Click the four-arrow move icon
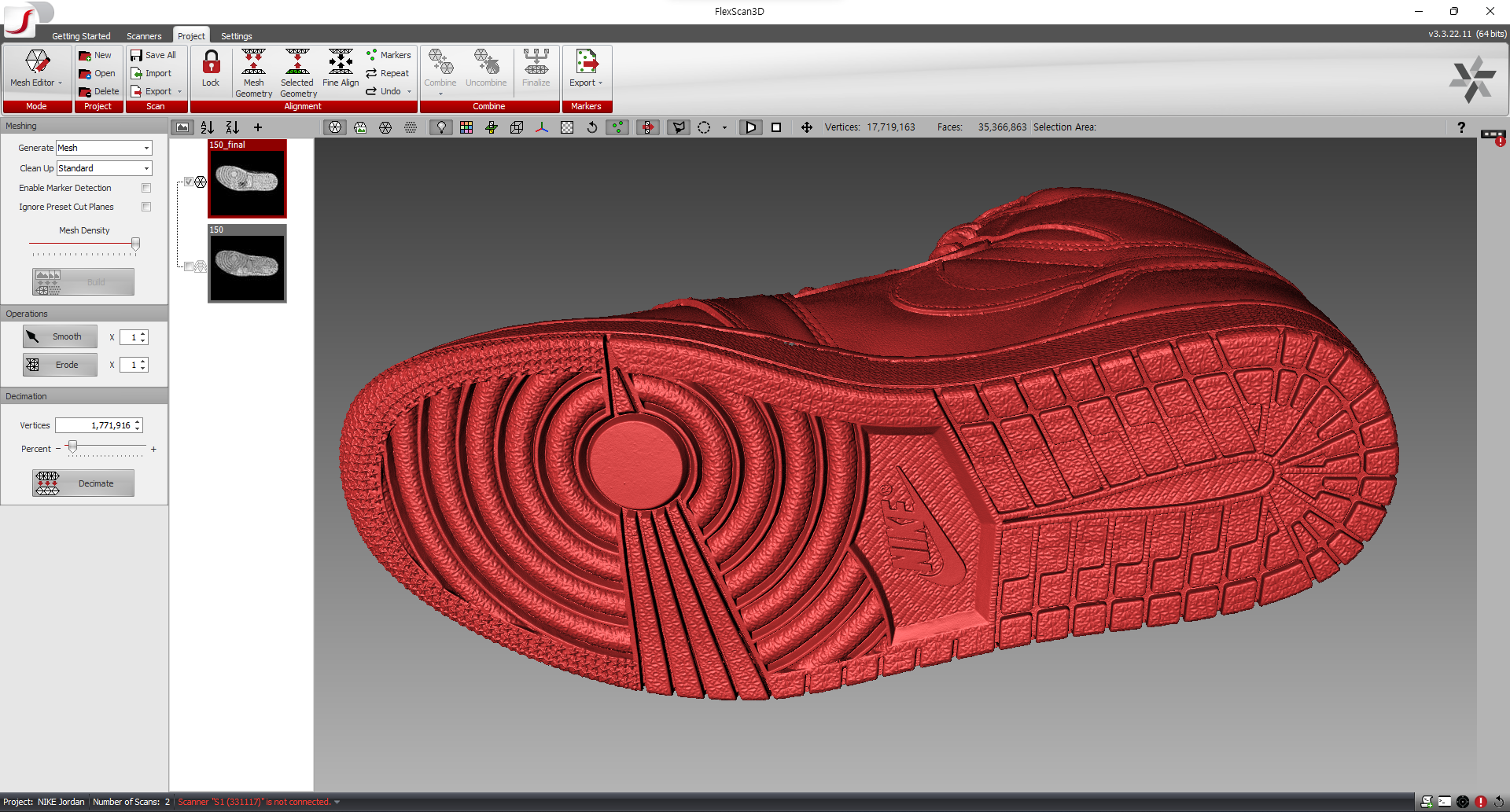 click(807, 127)
